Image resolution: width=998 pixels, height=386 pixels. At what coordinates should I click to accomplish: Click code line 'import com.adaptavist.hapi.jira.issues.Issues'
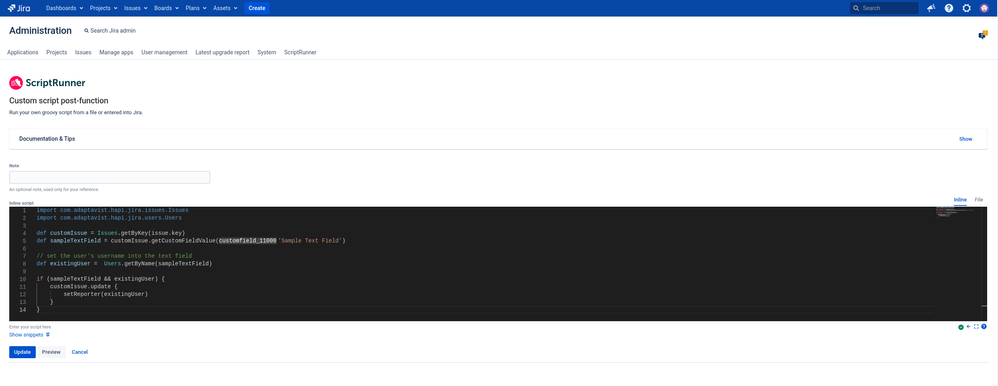[x=113, y=210]
